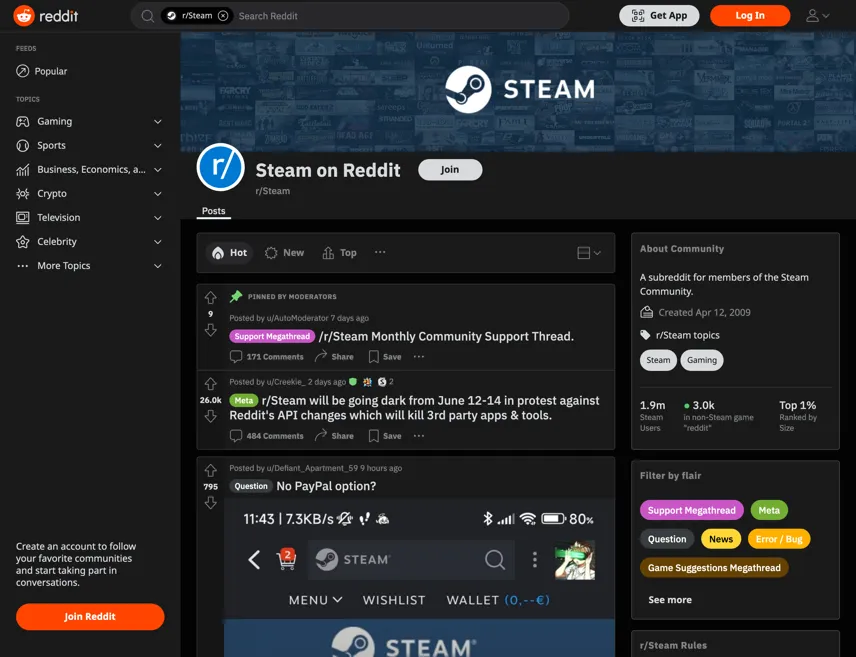Expand Business, Economics topic
The height and width of the screenshot is (657, 856).
tap(158, 169)
